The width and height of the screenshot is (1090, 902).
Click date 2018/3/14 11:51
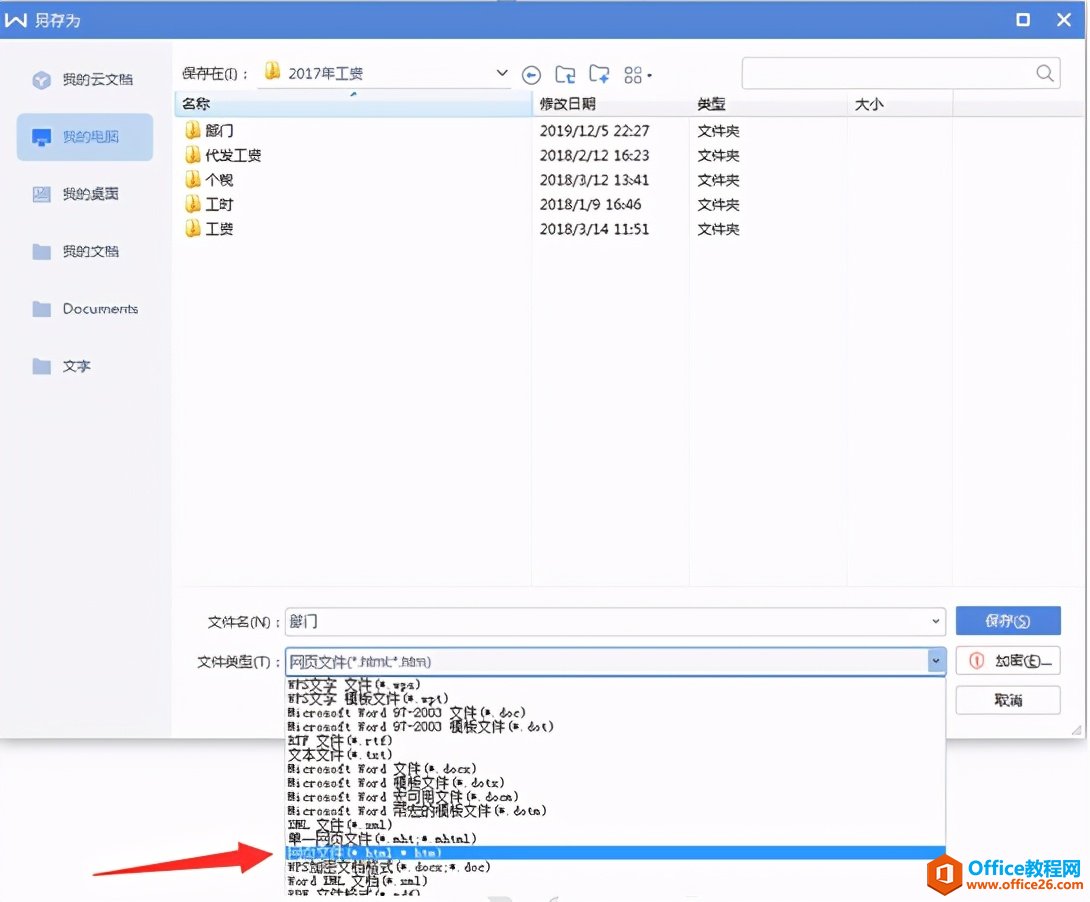[x=594, y=229]
